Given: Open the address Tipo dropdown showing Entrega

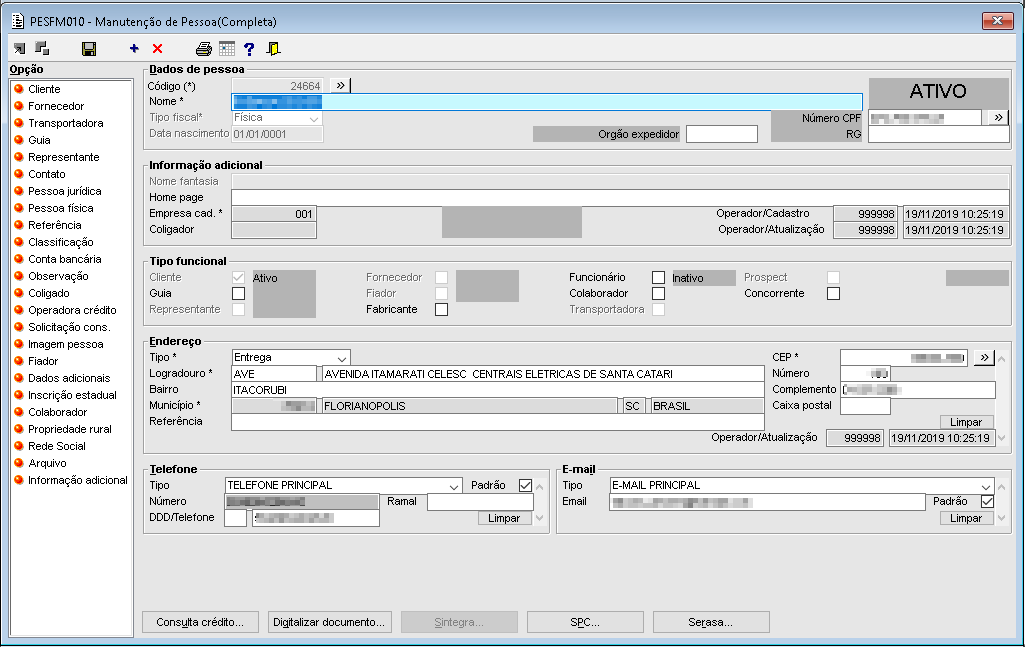Looking at the screenshot, I should (341, 357).
